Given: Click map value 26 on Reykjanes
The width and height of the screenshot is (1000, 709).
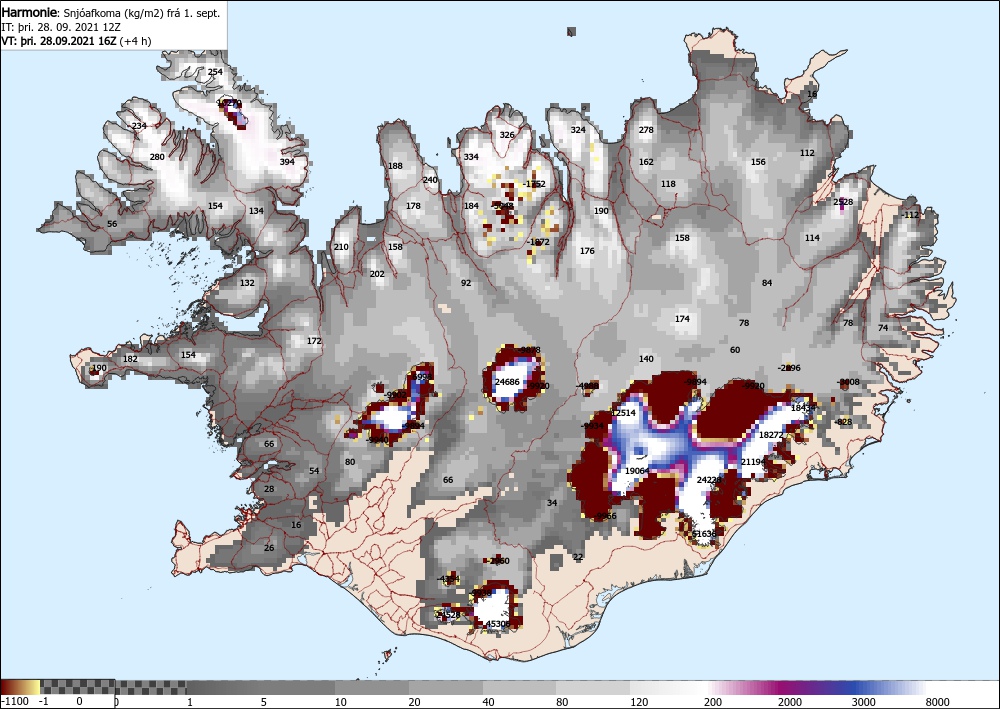Looking at the screenshot, I should (269, 548).
